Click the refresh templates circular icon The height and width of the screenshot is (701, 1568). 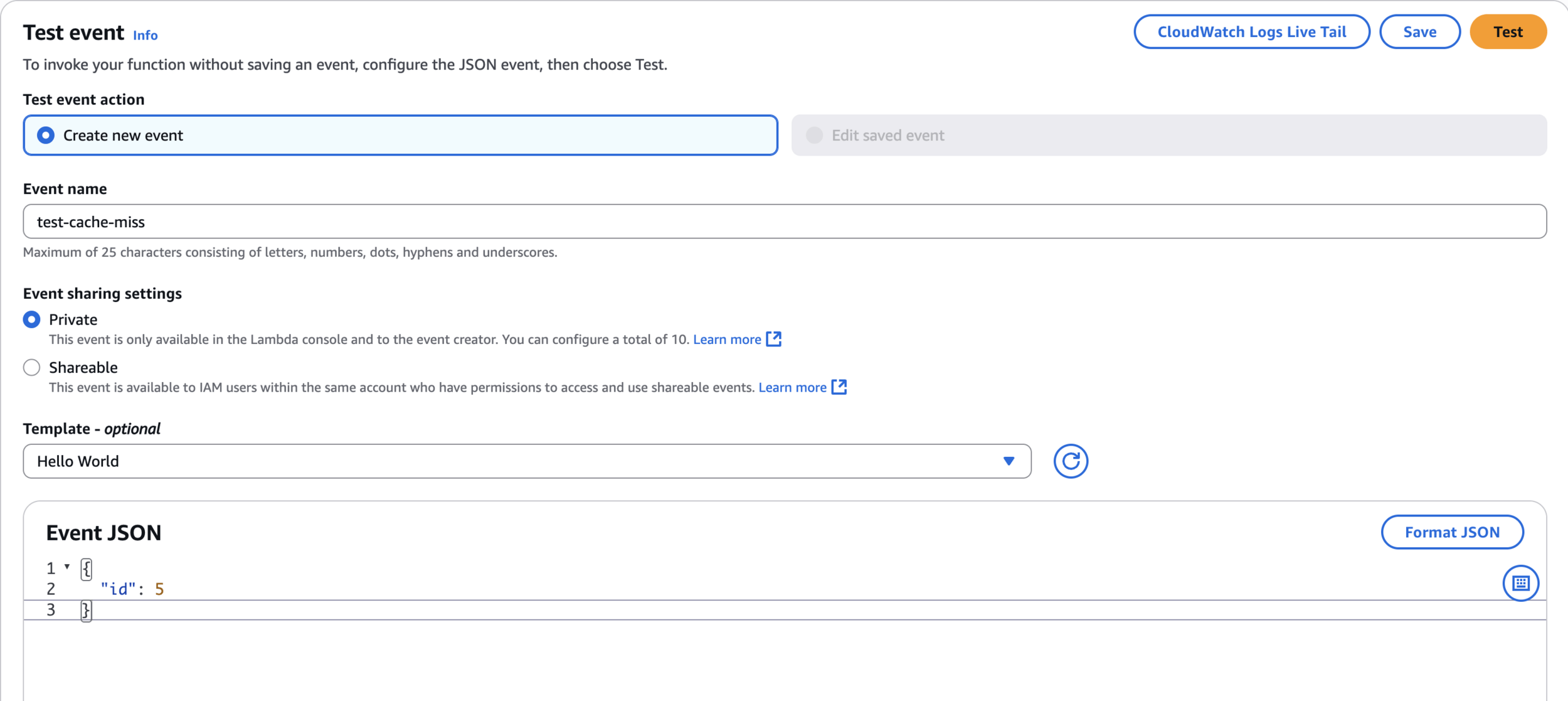(1070, 461)
